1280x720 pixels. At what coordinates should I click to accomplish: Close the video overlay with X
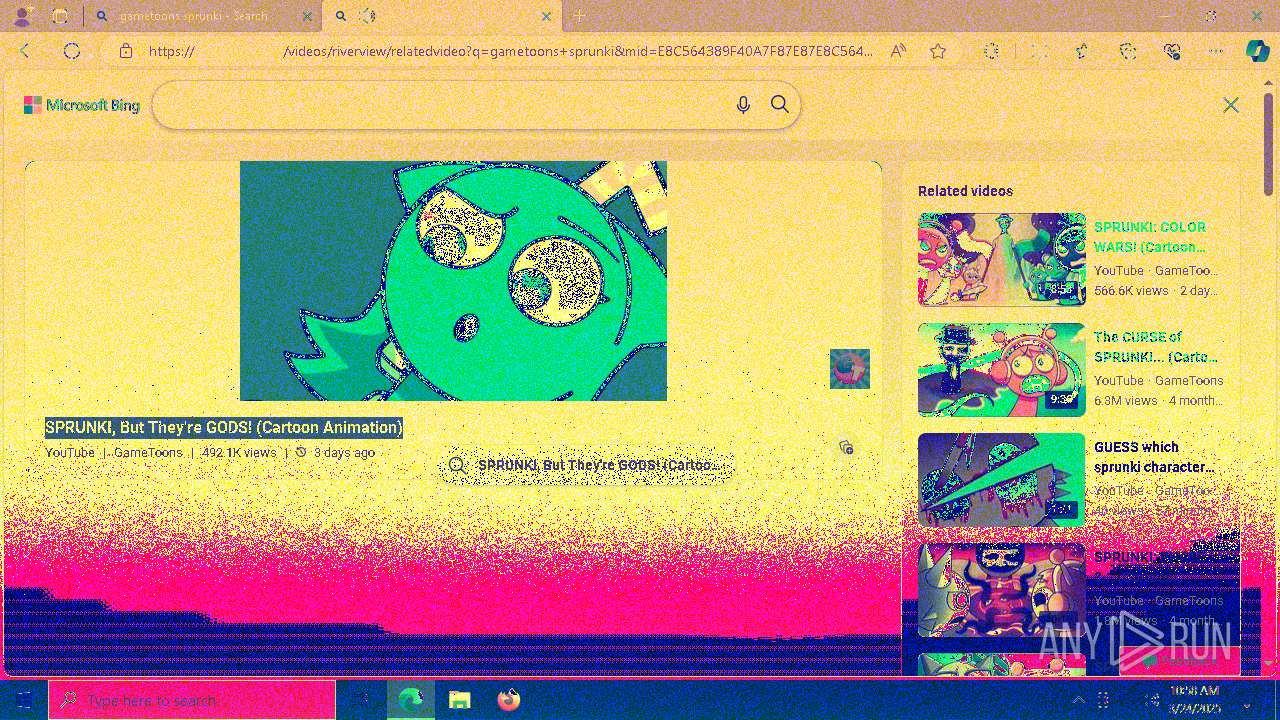(x=1231, y=105)
